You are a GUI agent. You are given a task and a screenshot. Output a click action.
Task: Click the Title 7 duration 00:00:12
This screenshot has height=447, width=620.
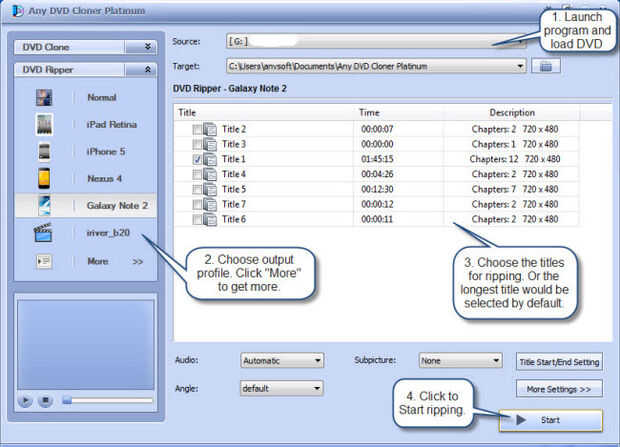point(377,205)
